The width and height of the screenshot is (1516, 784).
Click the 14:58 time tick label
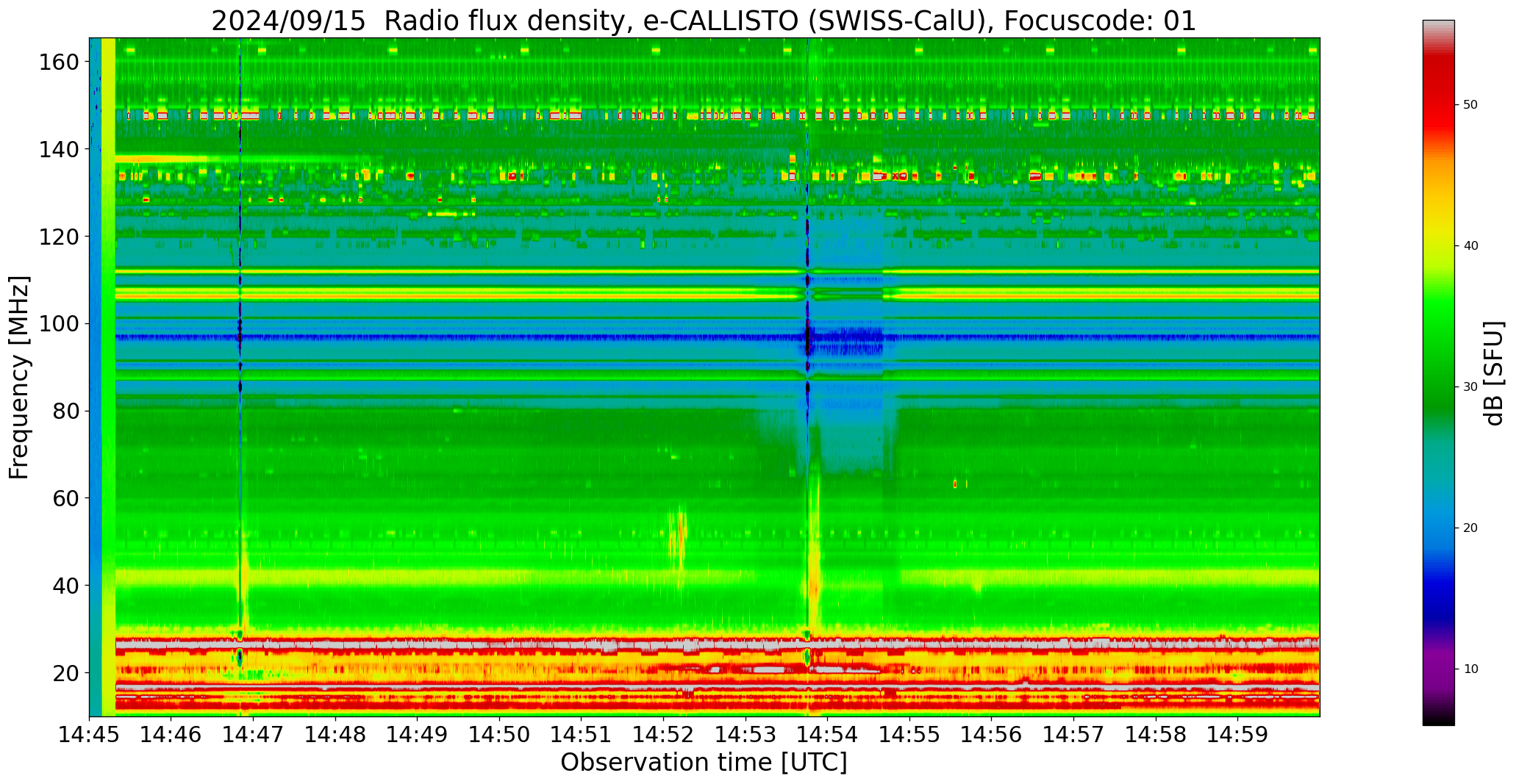[x=1155, y=734]
